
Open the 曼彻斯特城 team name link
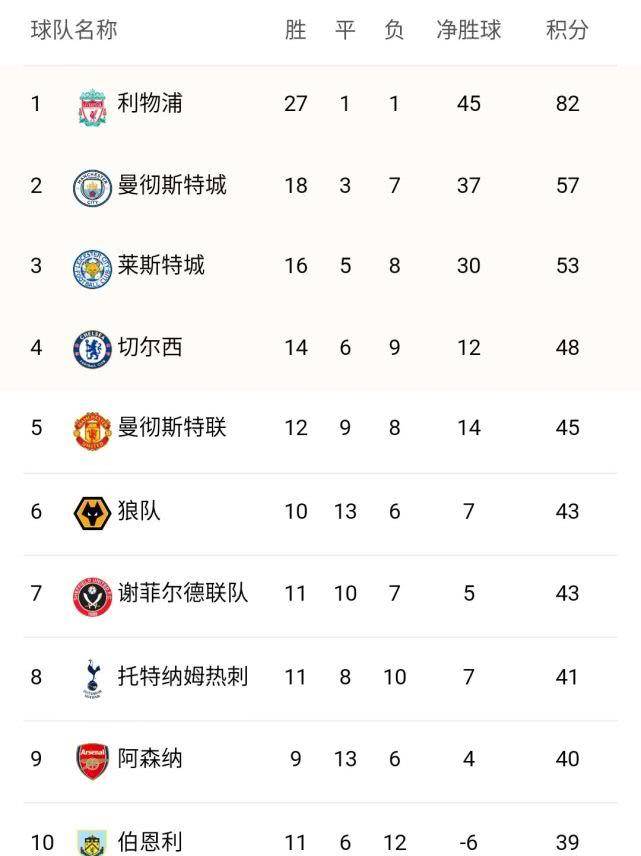click(172, 185)
